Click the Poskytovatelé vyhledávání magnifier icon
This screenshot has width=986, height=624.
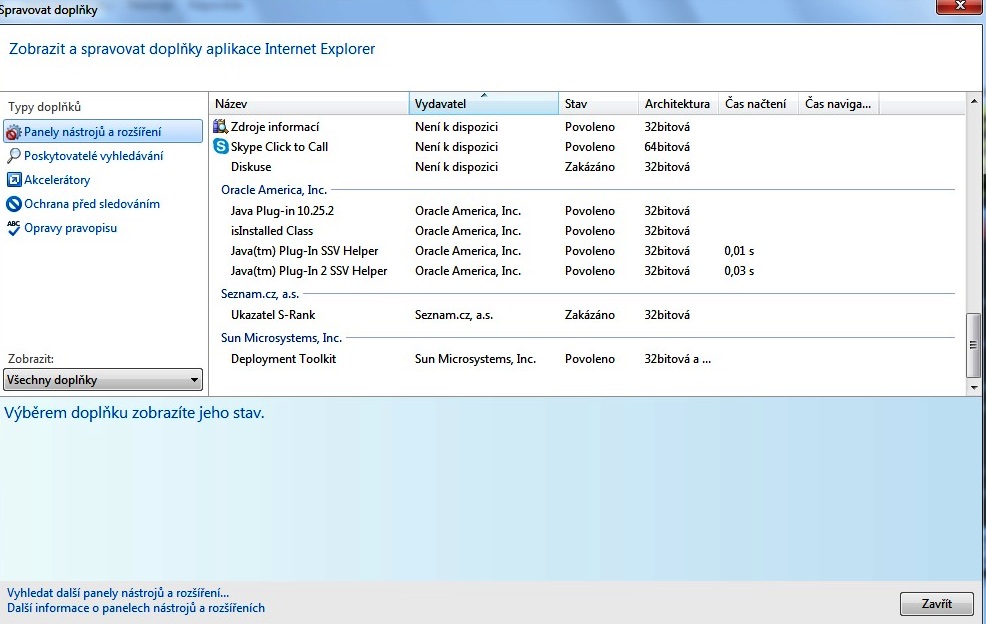pyautogui.click(x=13, y=156)
